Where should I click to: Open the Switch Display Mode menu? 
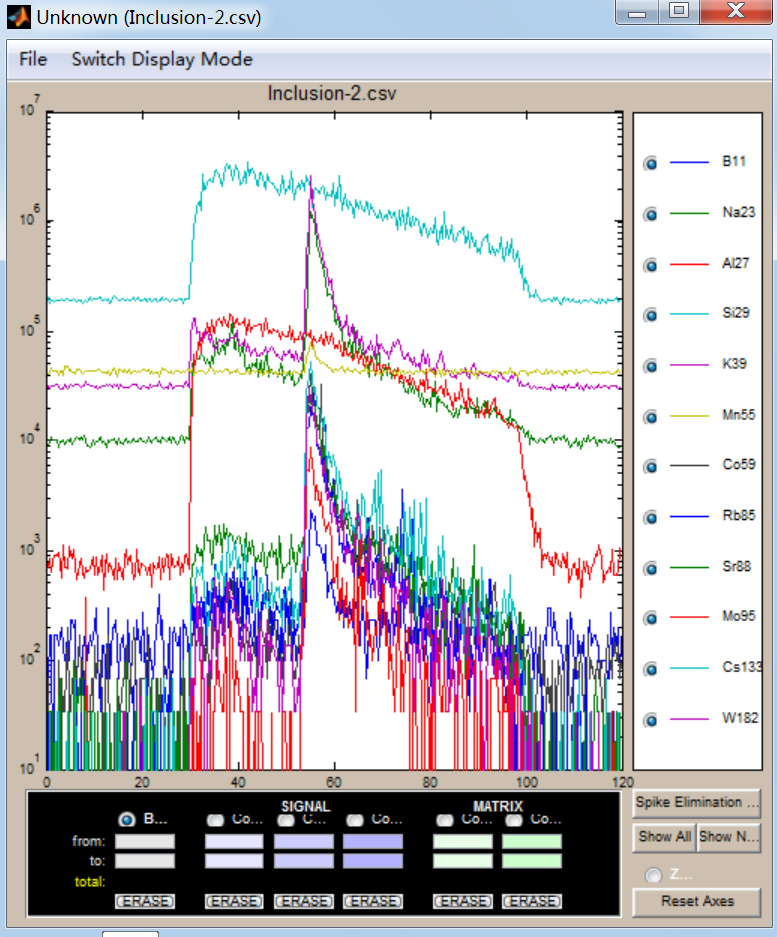162,59
